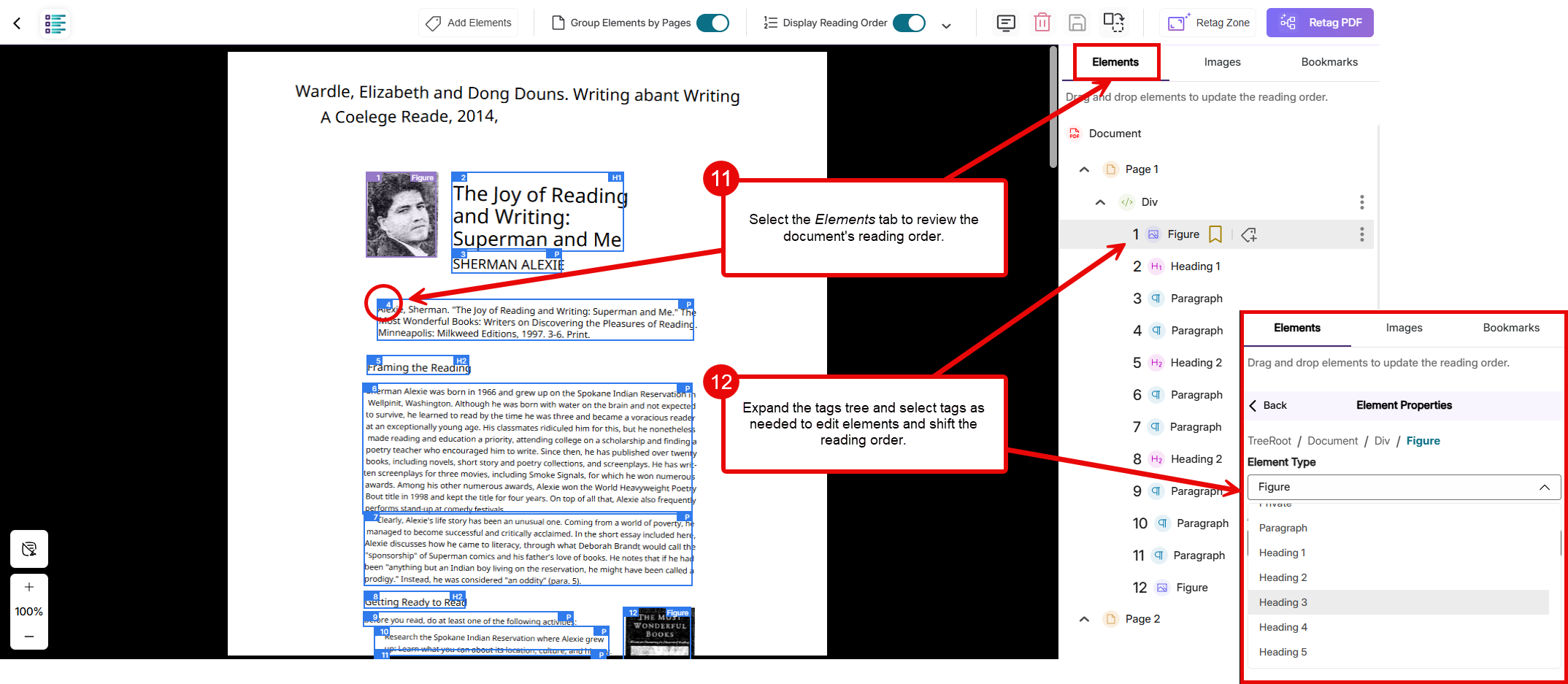The height and width of the screenshot is (684, 1568).
Task: Expand the reading order options chevron
Action: (x=946, y=26)
